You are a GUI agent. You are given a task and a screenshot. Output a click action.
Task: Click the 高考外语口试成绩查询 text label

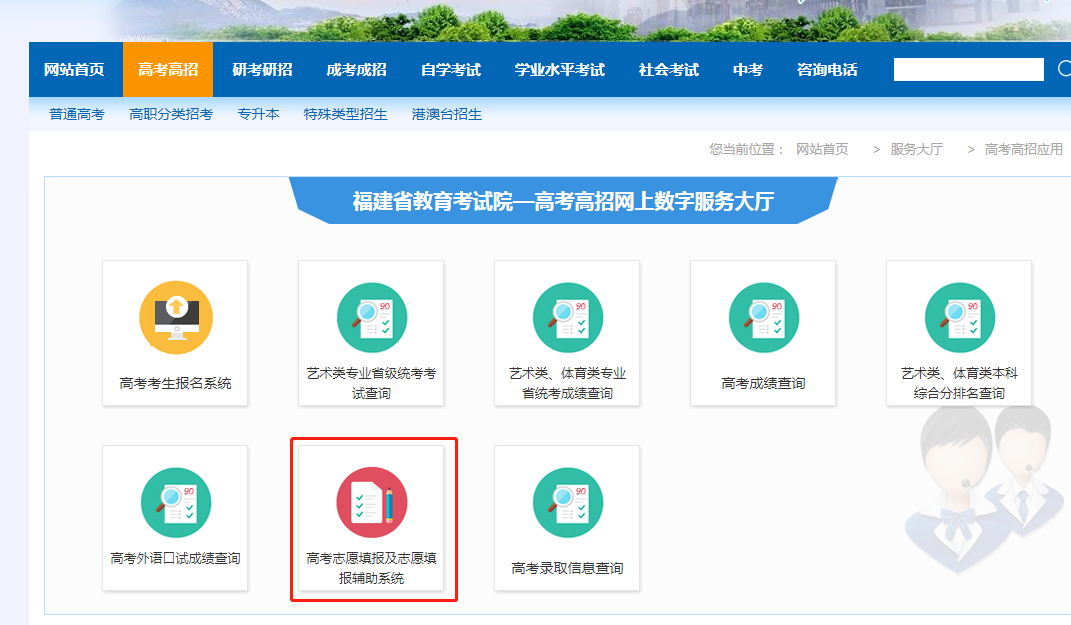[176, 558]
